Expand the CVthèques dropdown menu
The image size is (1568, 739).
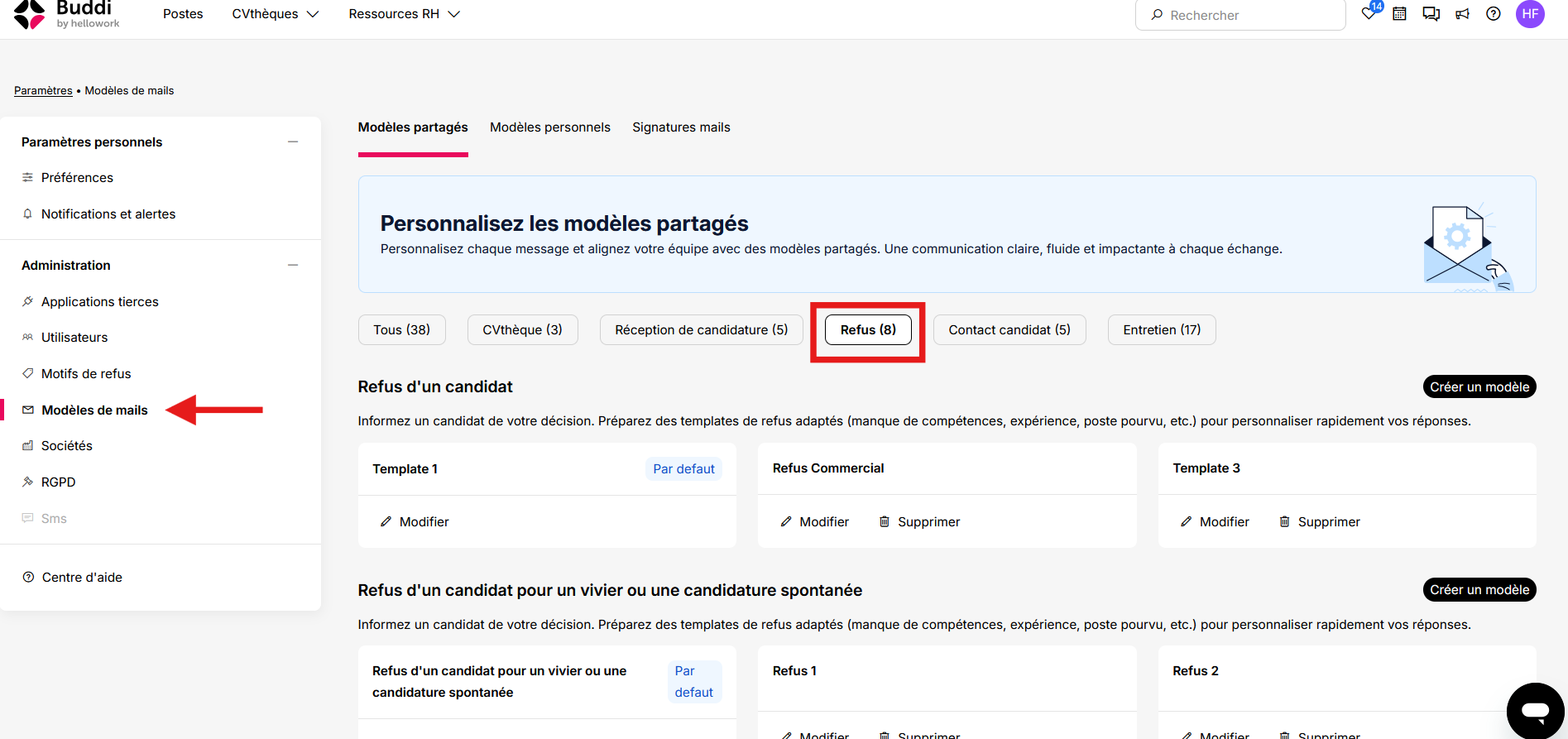pyautogui.click(x=275, y=14)
